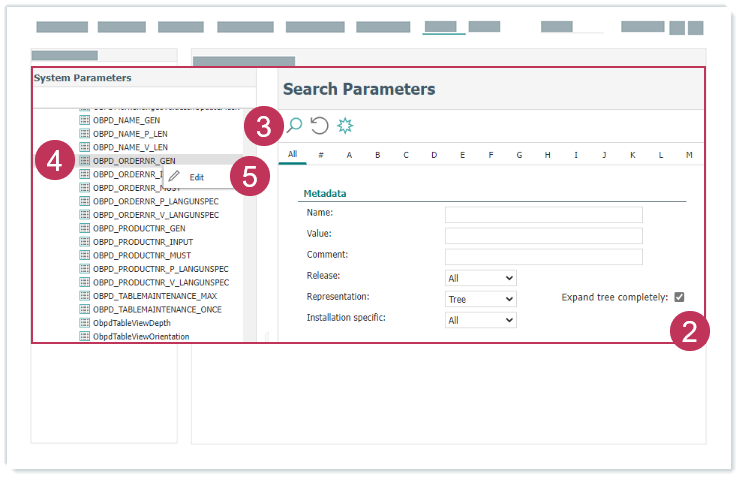This screenshot has height=479, width=741.
Task: Select the OBPD_ORDERNR_GEN tree entry
Action: 134,160
